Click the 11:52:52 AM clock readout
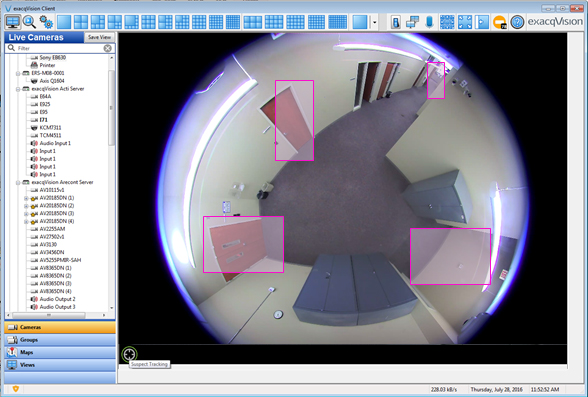This screenshot has width=588, height=397. (x=545, y=390)
